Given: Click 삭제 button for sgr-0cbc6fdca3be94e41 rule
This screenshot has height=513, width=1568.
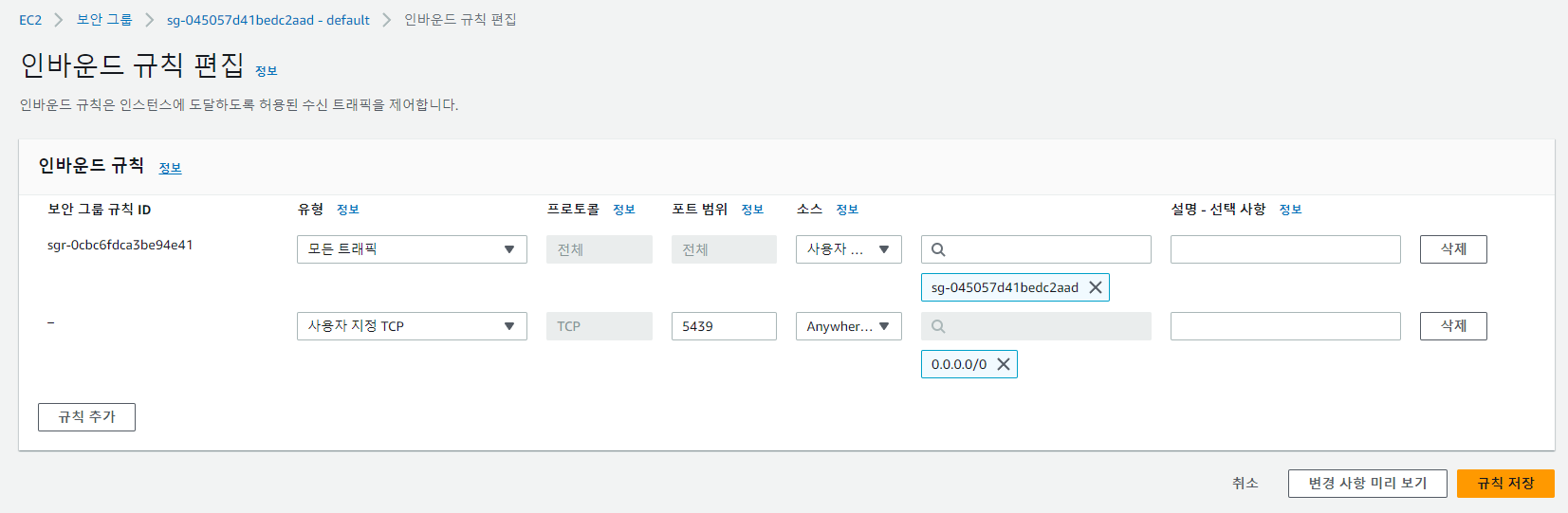Looking at the screenshot, I should (x=1453, y=249).
